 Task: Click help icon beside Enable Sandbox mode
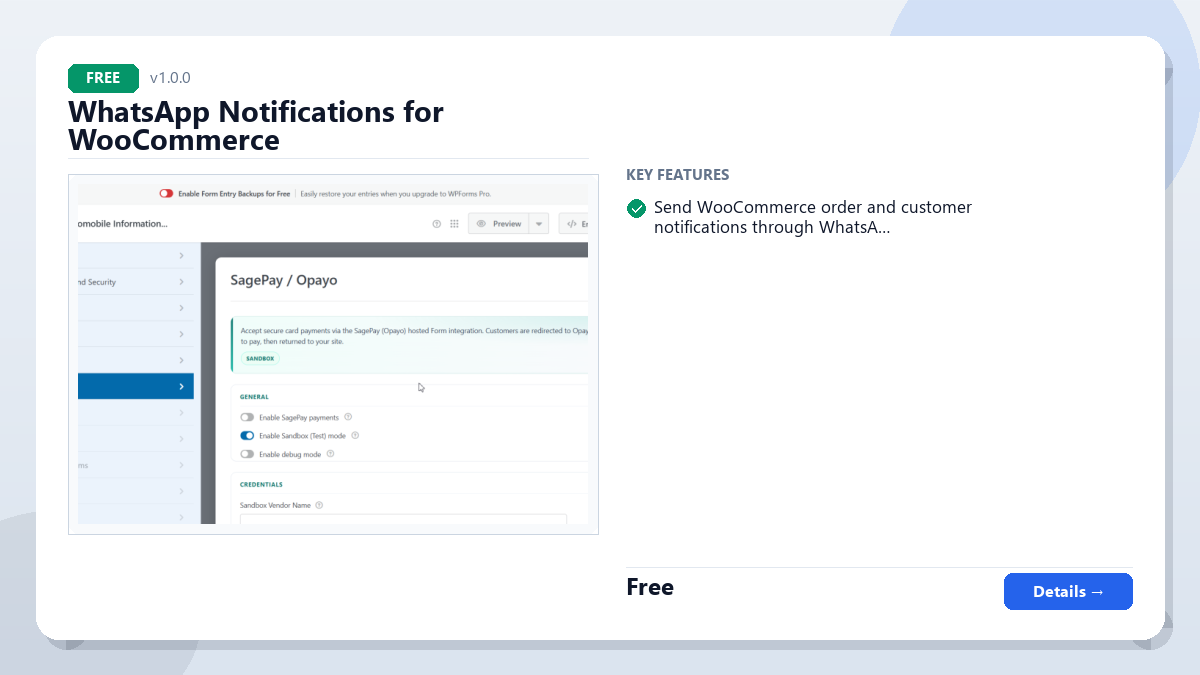pyautogui.click(x=355, y=436)
